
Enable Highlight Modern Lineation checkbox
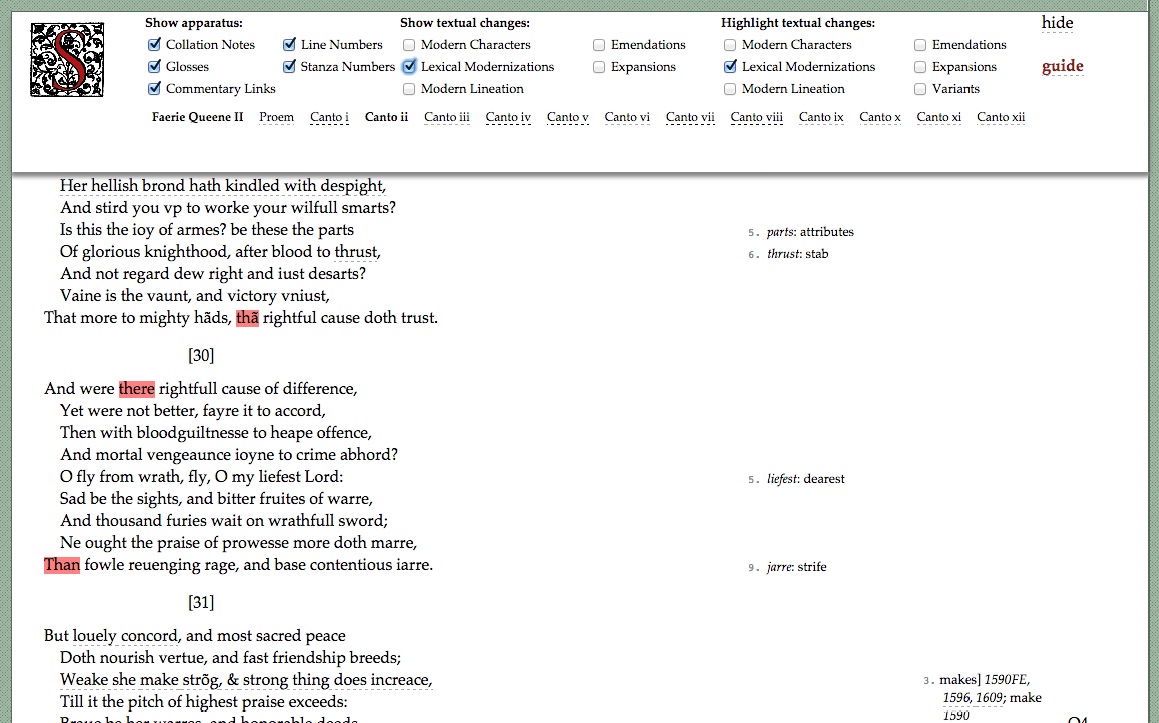pos(730,89)
